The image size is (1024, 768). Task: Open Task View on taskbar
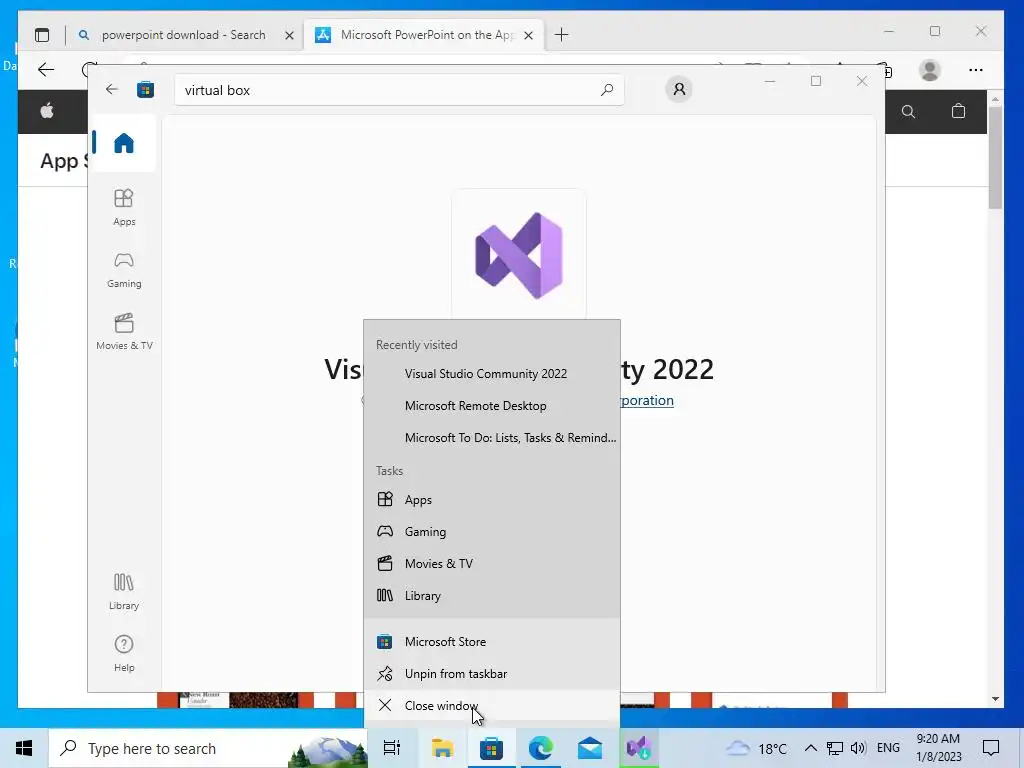tap(392, 748)
